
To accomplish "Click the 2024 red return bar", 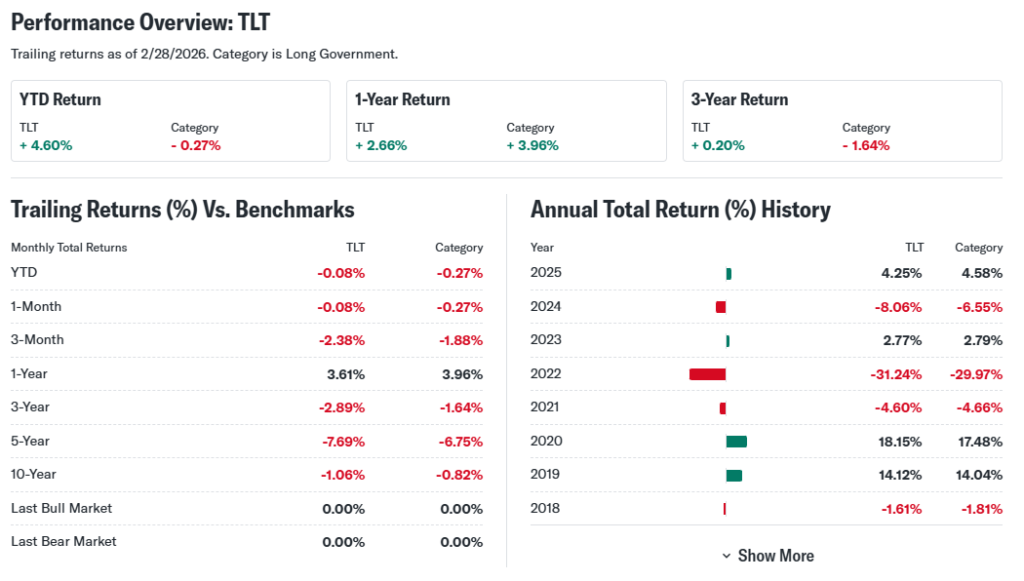I will [x=721, y=307].
